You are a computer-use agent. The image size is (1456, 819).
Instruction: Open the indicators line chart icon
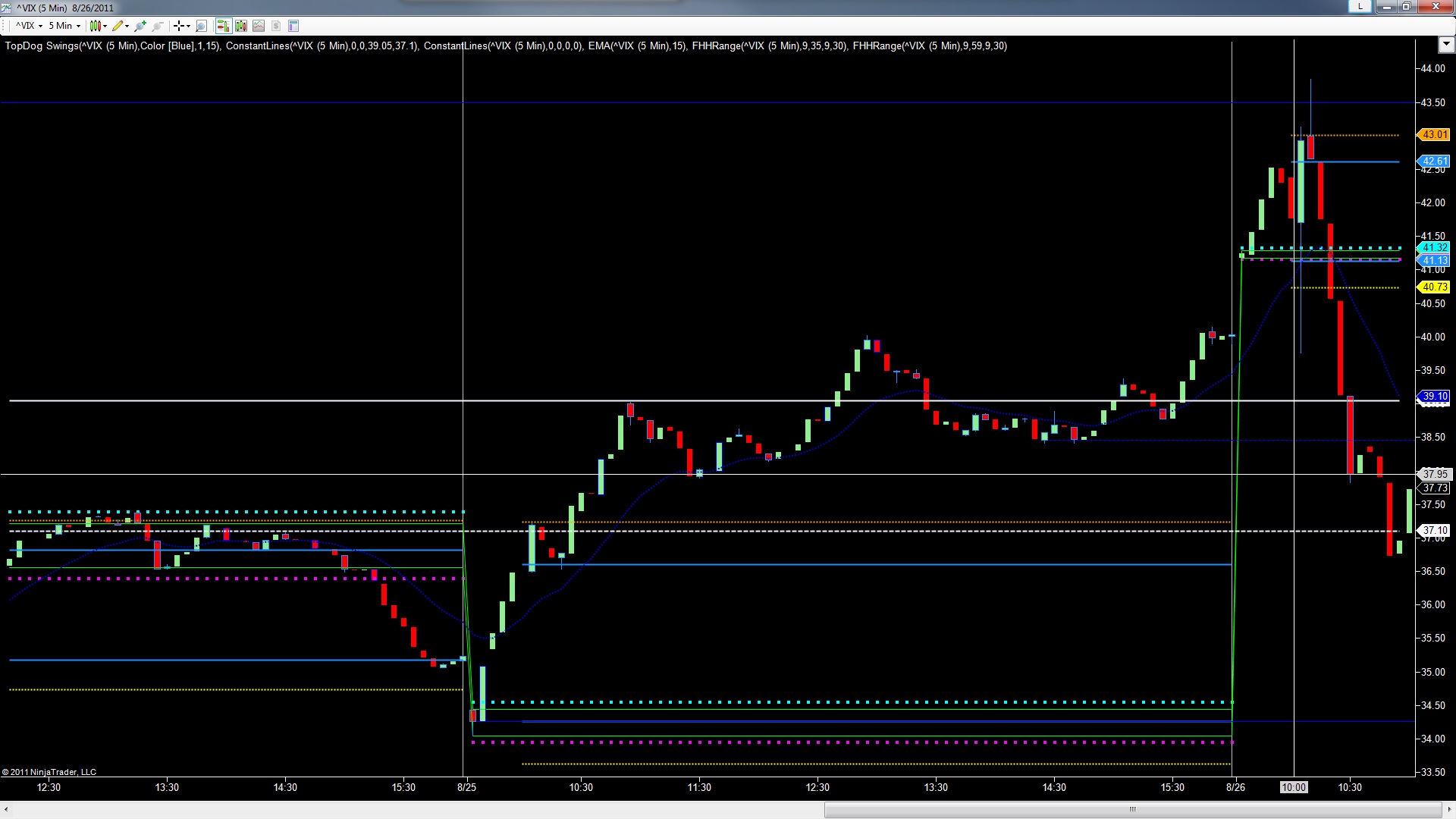tap(259, 26)
